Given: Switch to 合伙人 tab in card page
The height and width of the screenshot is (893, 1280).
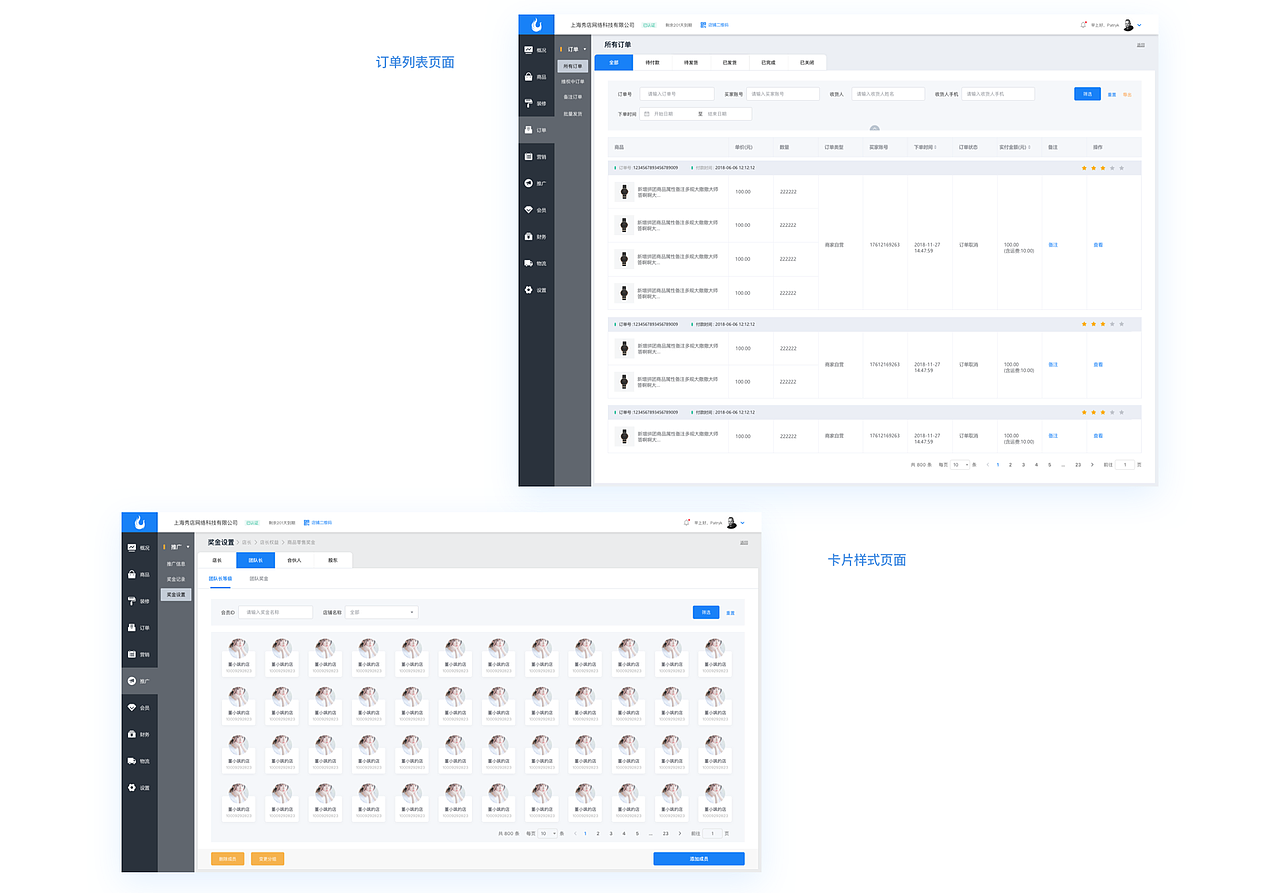Looking at the screenshot, I should (x=294, y=560).
